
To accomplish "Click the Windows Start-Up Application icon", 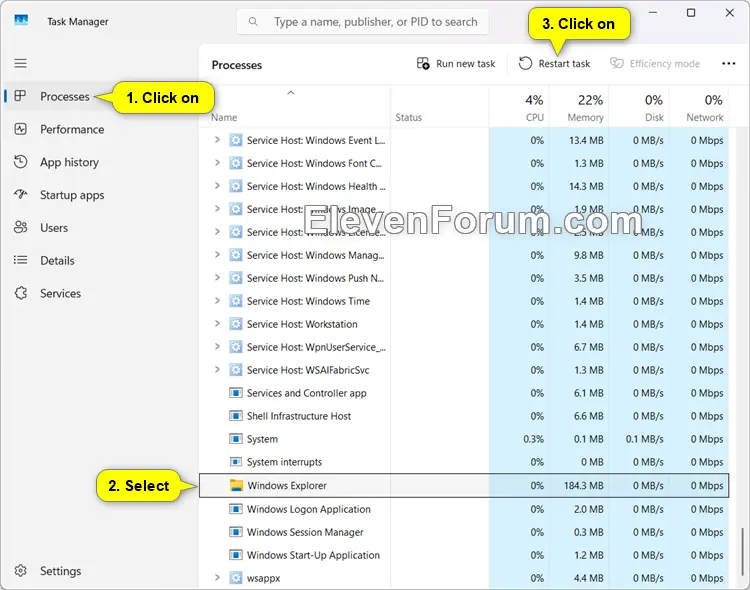I will (235, 555).
